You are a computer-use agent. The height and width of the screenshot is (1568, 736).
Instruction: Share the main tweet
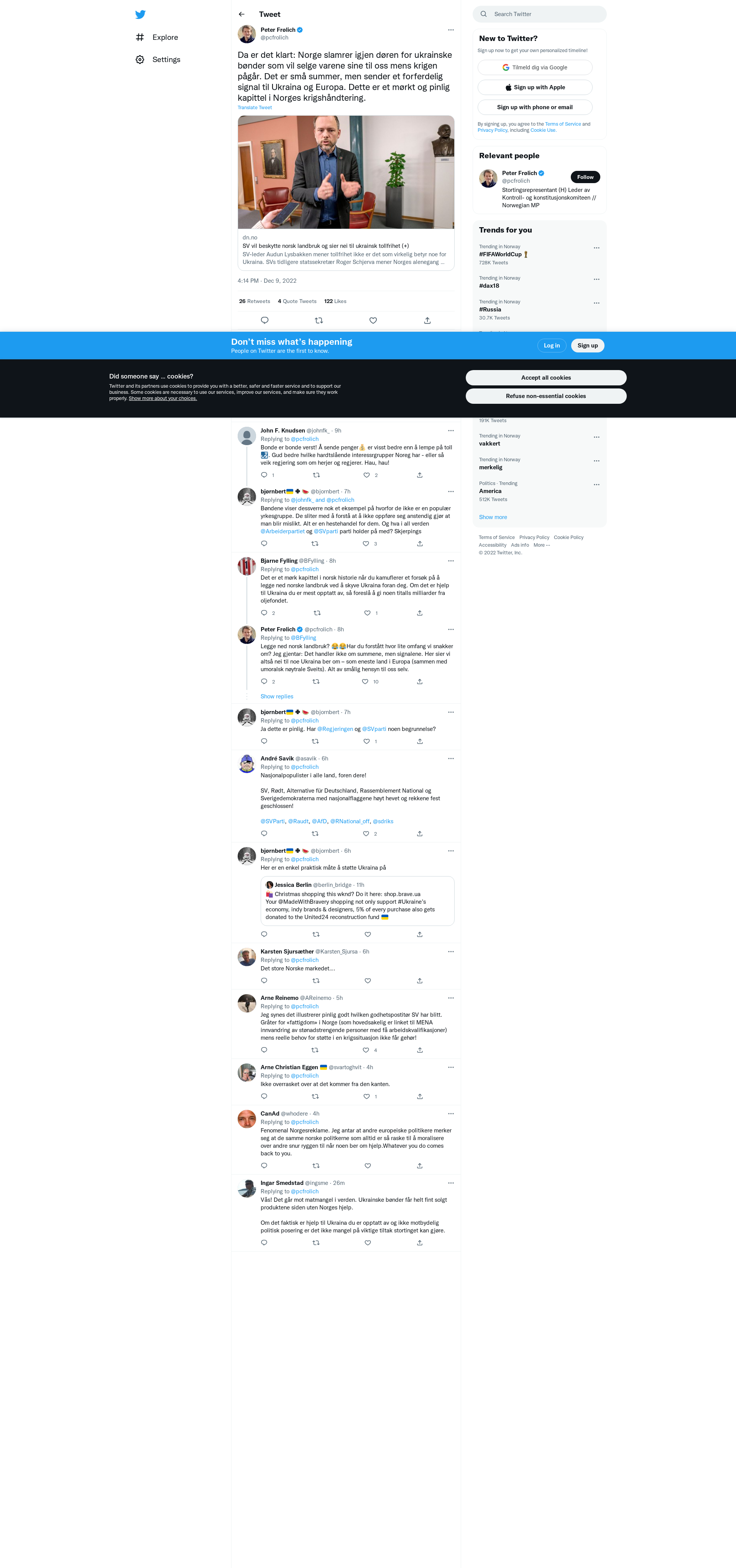point(427,320)
